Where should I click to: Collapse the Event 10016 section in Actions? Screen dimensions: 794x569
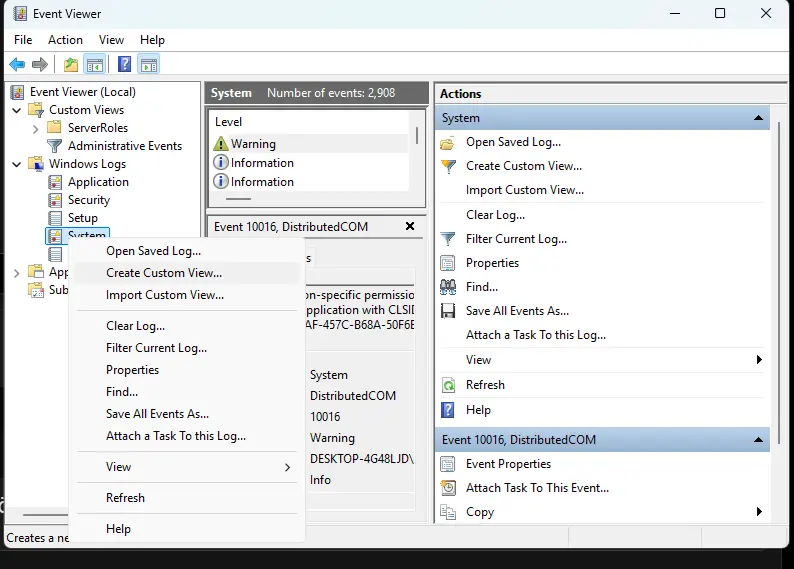758,440
